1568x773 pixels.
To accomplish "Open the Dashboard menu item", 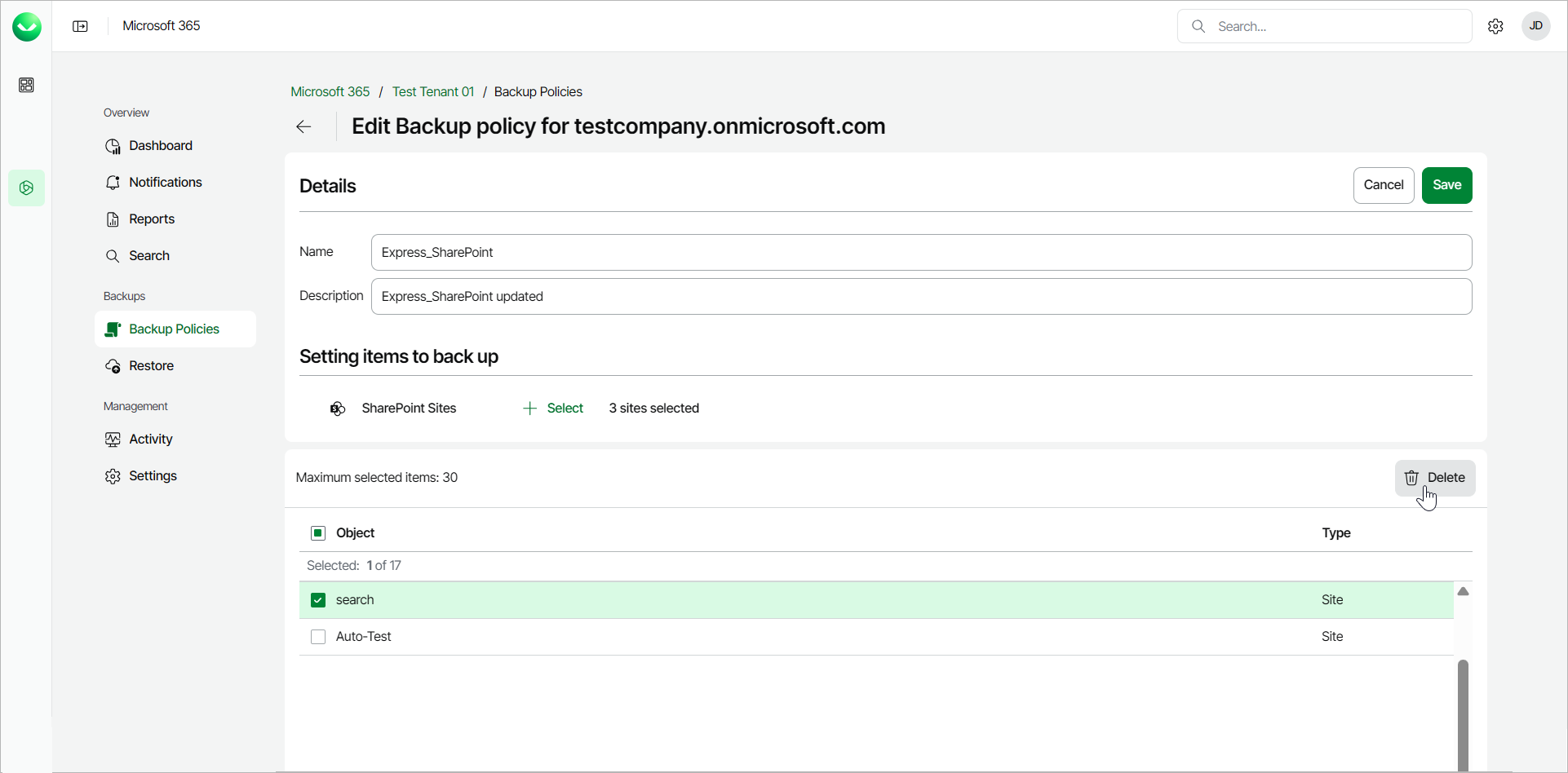I will (161, 146).
